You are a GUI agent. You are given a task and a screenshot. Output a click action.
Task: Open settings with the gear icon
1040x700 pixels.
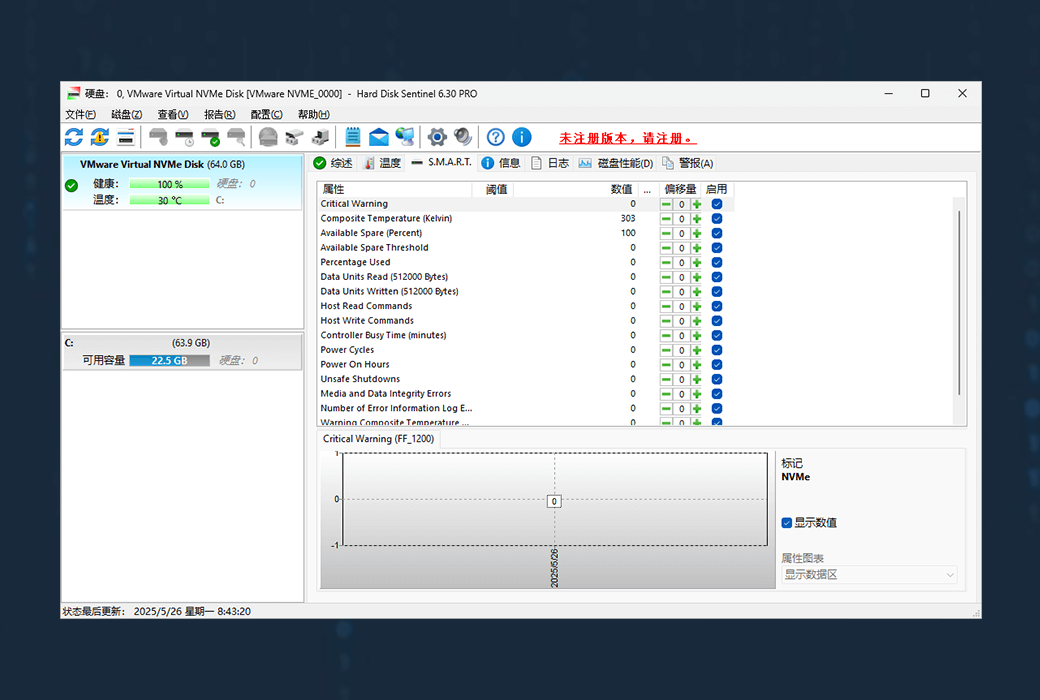(x=437, y=137)
